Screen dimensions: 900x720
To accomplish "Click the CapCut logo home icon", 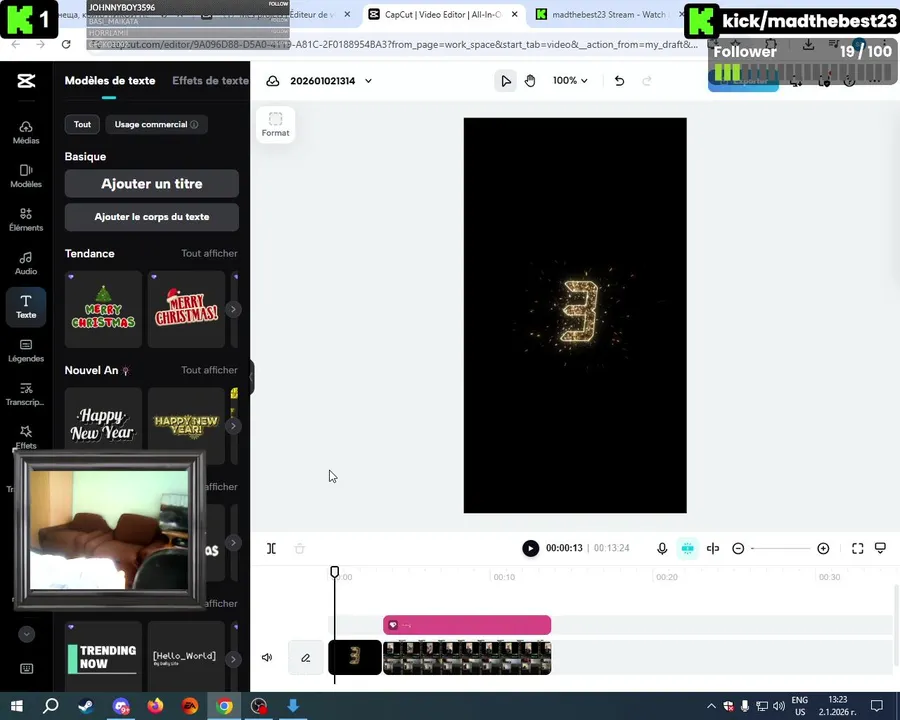I will (26, 81).
